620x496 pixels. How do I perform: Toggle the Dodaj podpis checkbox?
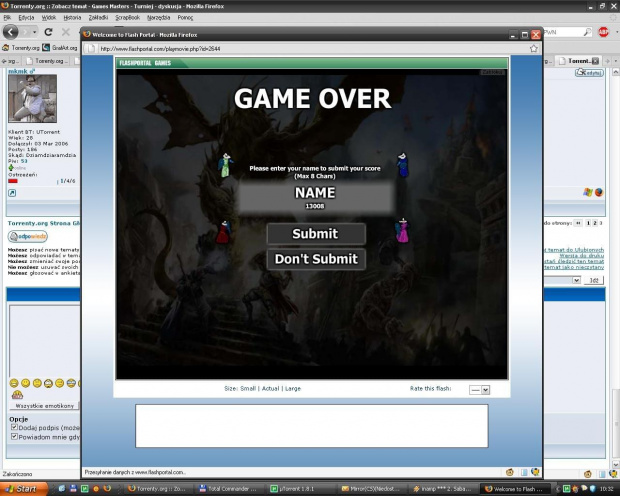click(14, 427)
